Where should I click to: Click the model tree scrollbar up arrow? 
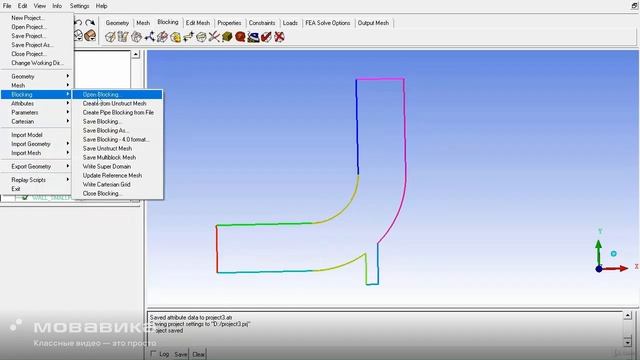pos(136,54)
